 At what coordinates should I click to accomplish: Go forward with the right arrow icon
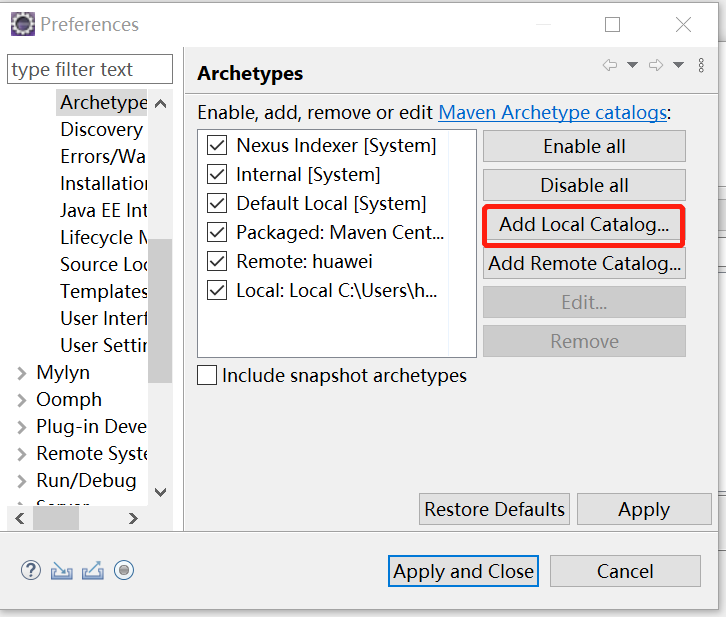click(x=656, y=65)
